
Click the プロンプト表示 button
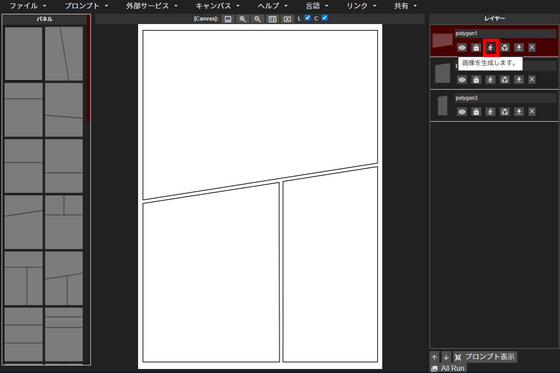[485, 357]
